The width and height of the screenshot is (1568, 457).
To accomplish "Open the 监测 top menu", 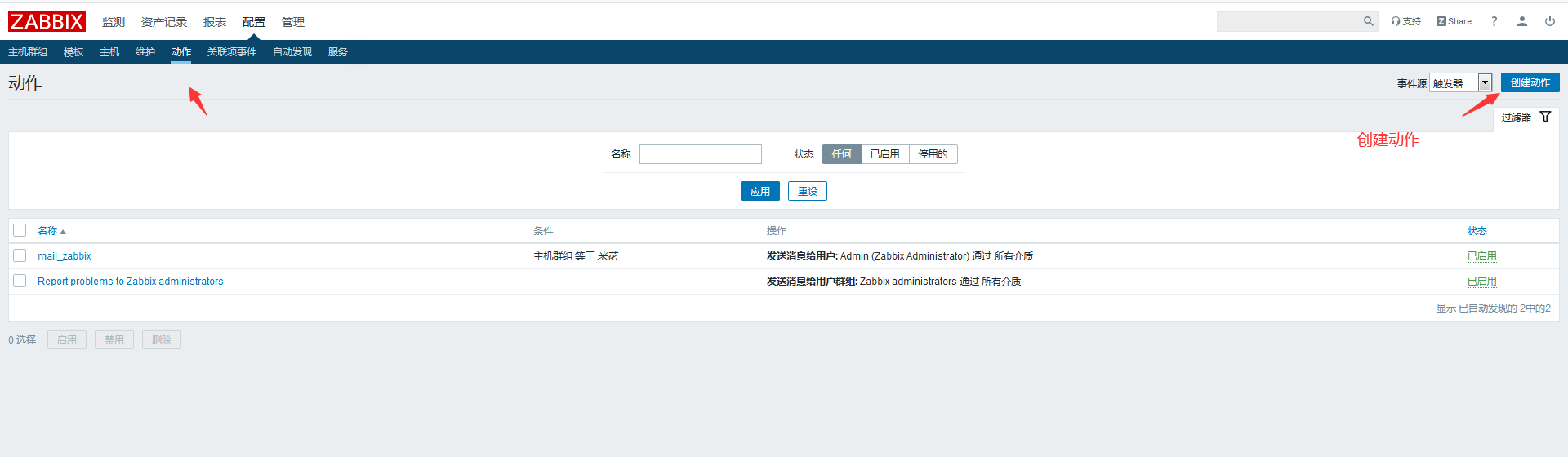I will tap(114, 22).
